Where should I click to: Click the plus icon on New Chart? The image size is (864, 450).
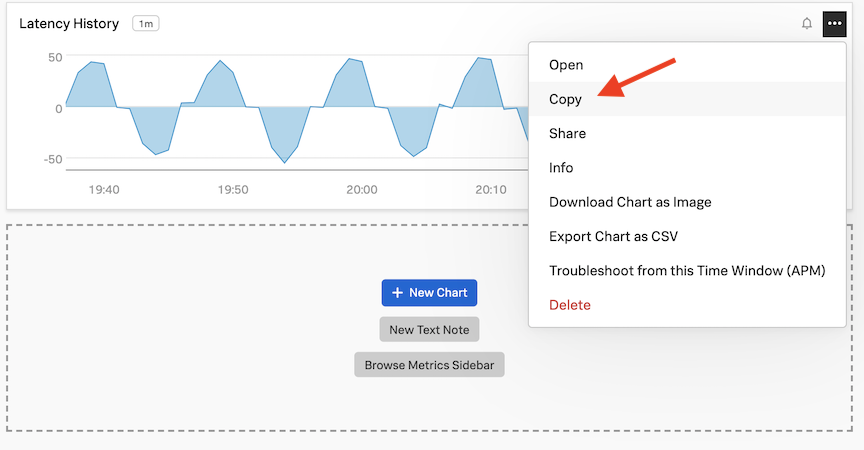(397, 292)
